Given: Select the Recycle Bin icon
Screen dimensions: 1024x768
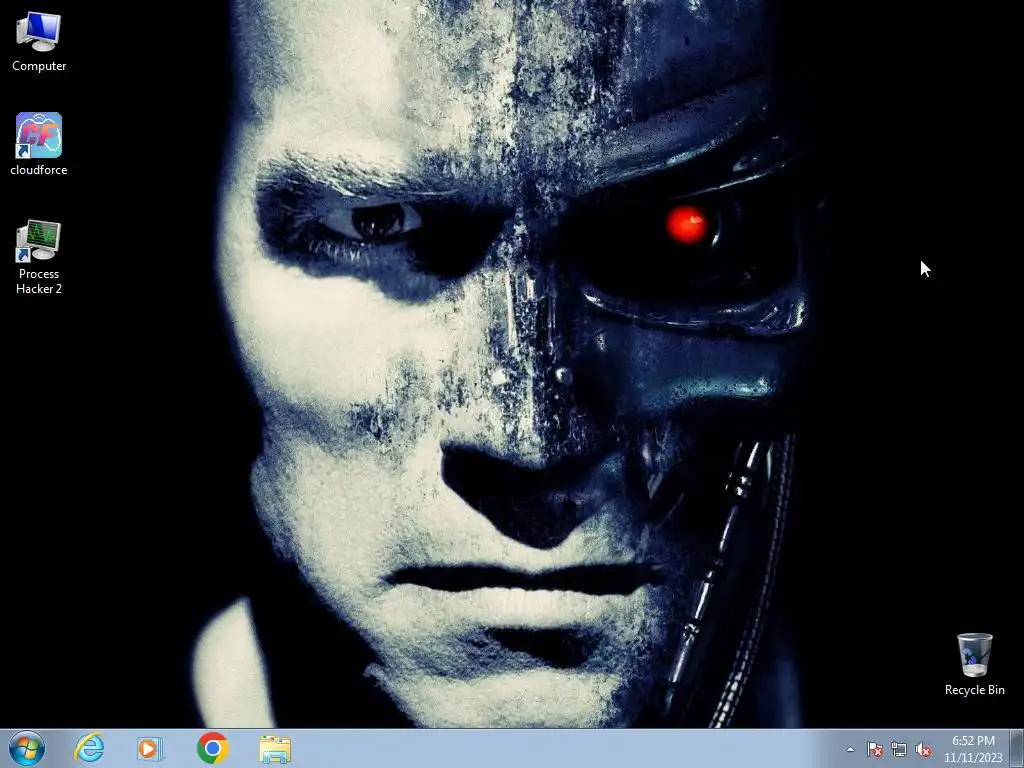Looking at the screenshot, I should point(974,664).
